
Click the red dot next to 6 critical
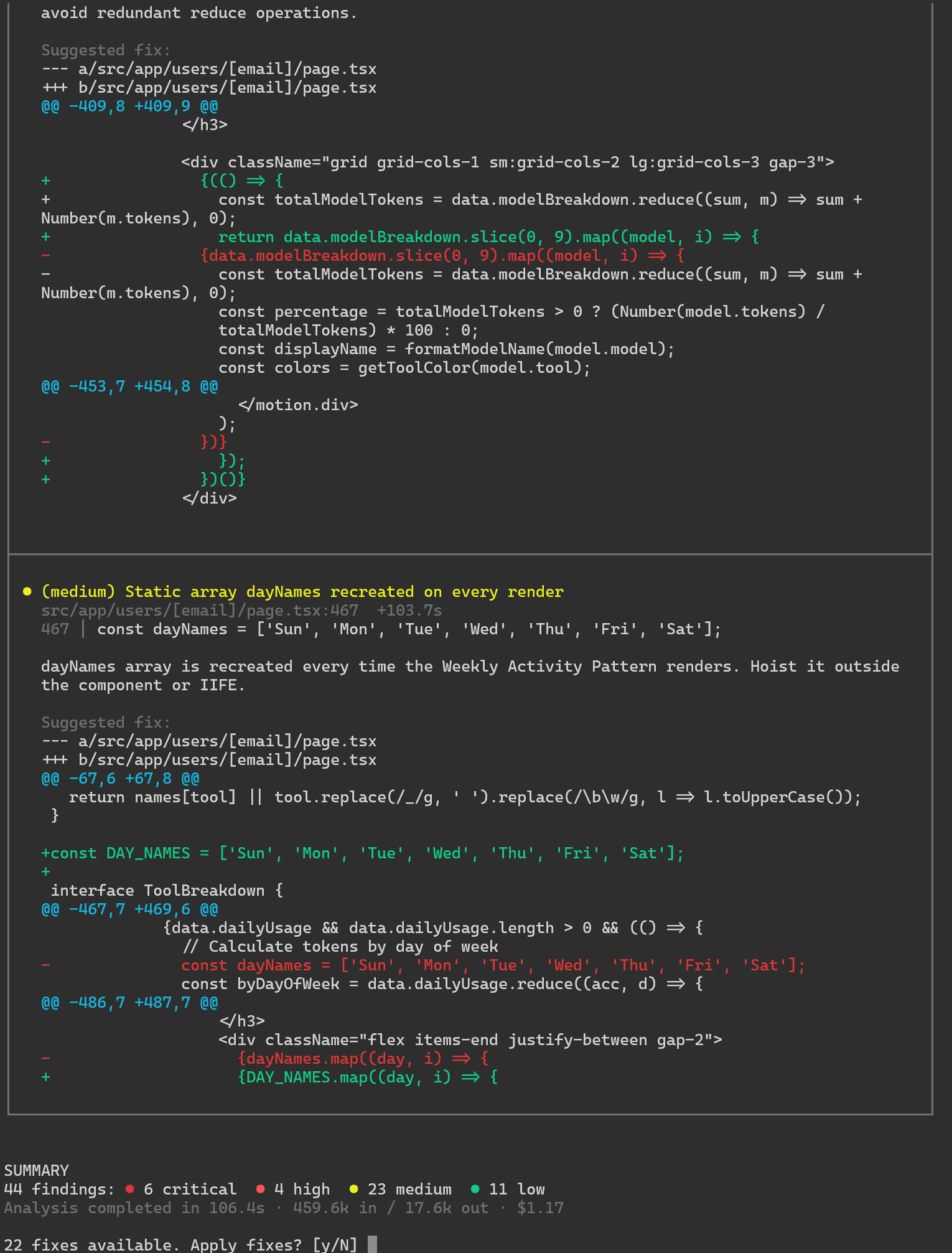click(x=129, y=1189)
